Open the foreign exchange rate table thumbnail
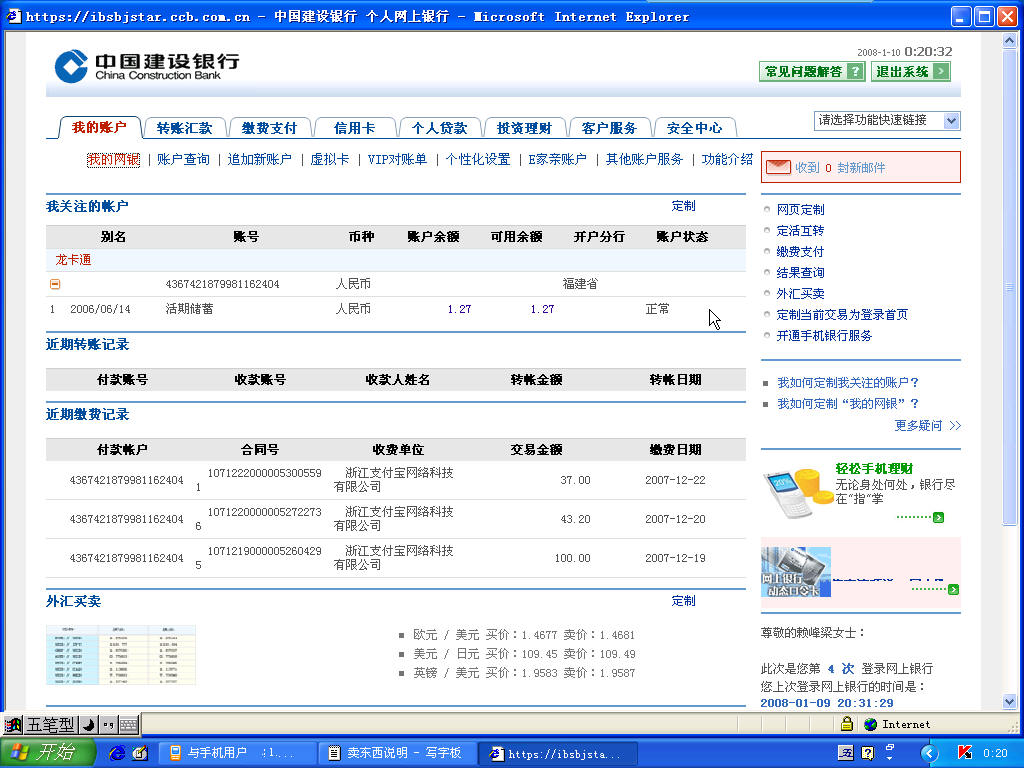 point(121,655)
